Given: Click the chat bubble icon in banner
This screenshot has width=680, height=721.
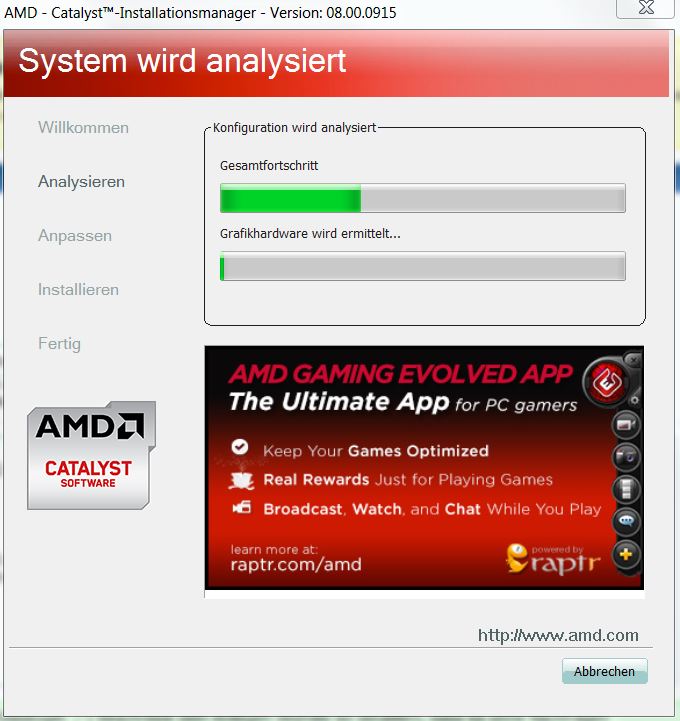Looking at the screenshot, I should click(x=626, y=521).
